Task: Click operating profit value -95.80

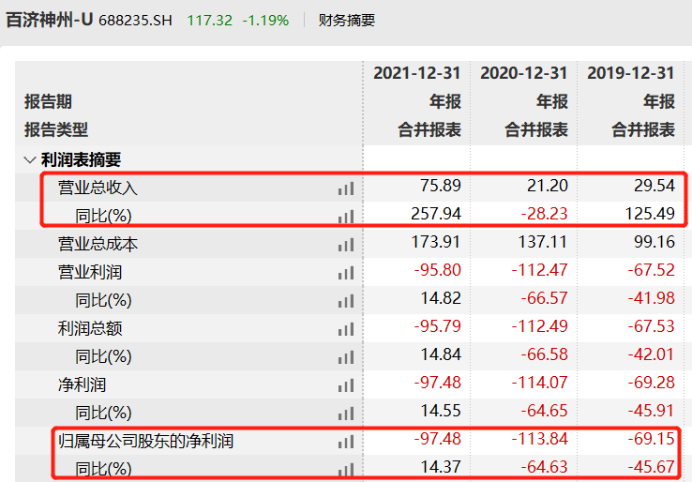Action: click(x=437, y=270)
